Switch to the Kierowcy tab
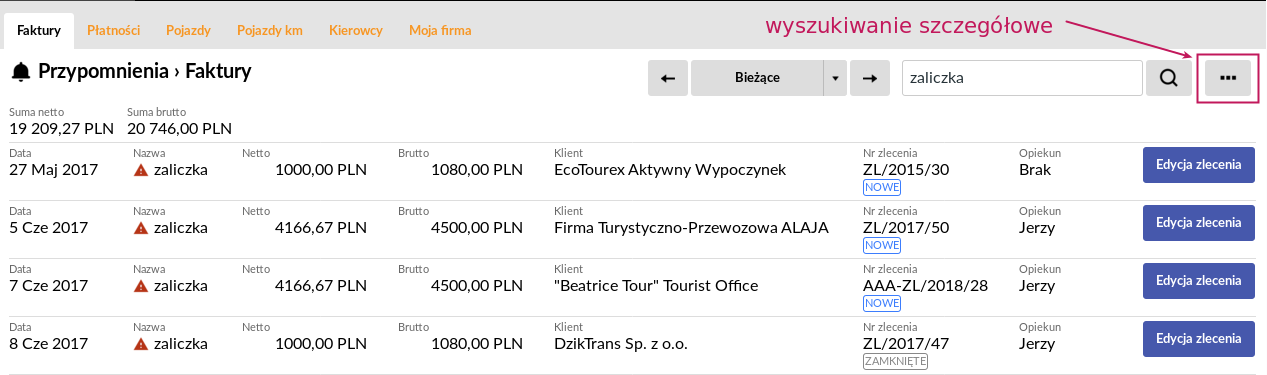The height and width of the screenshot is (375, 1267). point(356,31)
